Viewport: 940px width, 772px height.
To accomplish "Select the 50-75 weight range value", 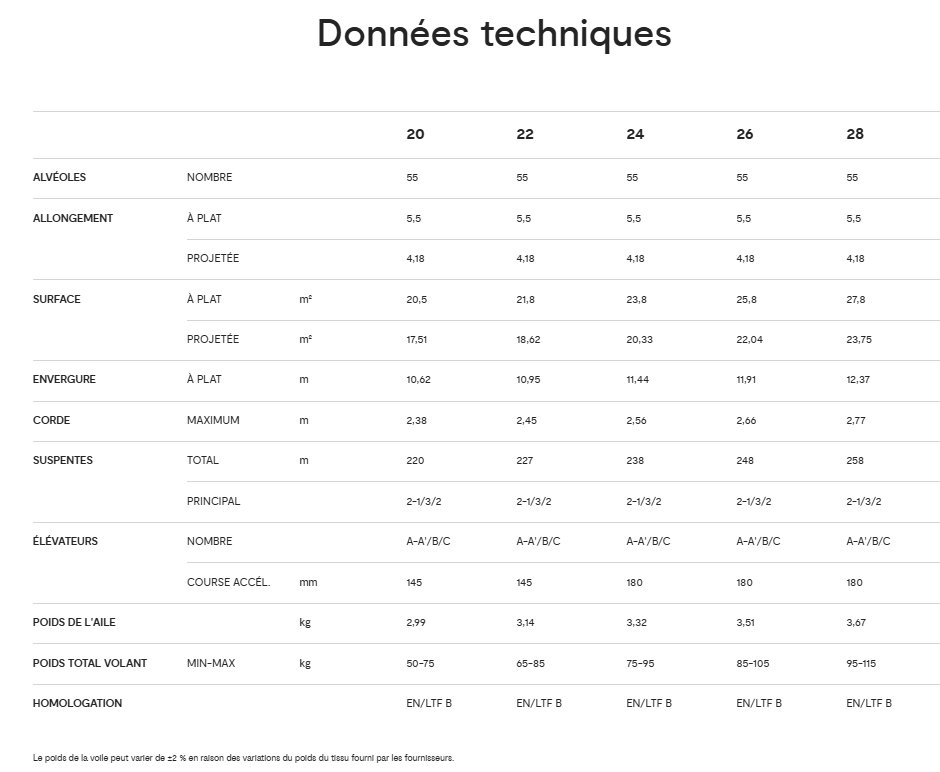I will coord(421,663).
